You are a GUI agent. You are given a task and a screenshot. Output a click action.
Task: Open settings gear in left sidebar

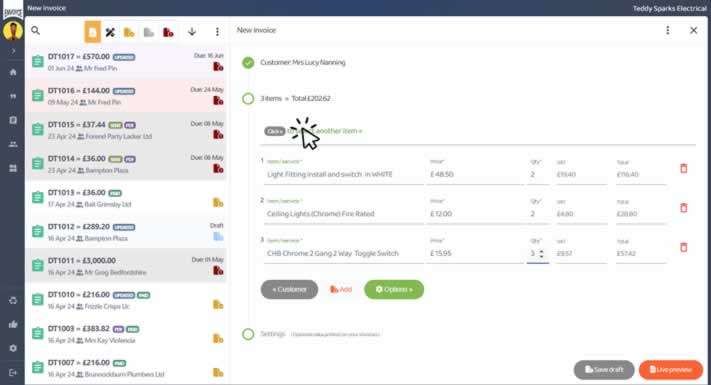click(13, 348)
